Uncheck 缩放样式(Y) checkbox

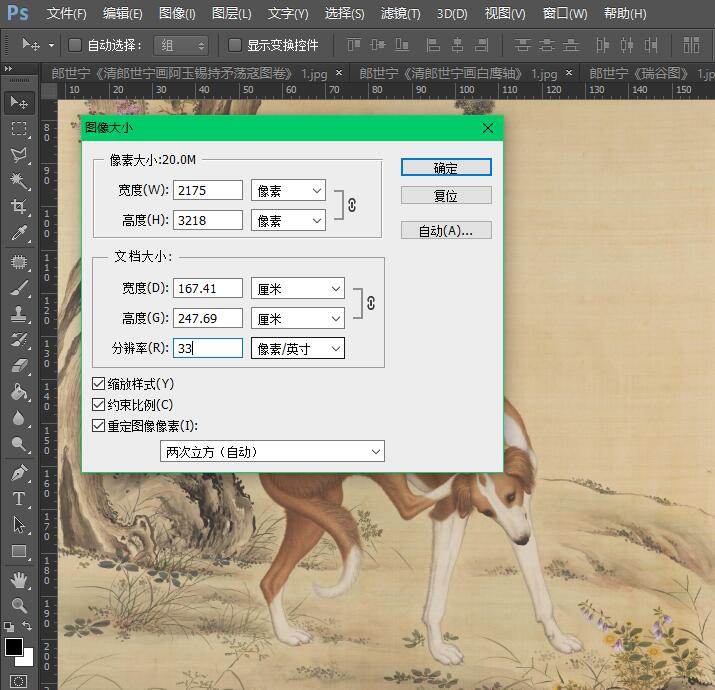[98, 384]
